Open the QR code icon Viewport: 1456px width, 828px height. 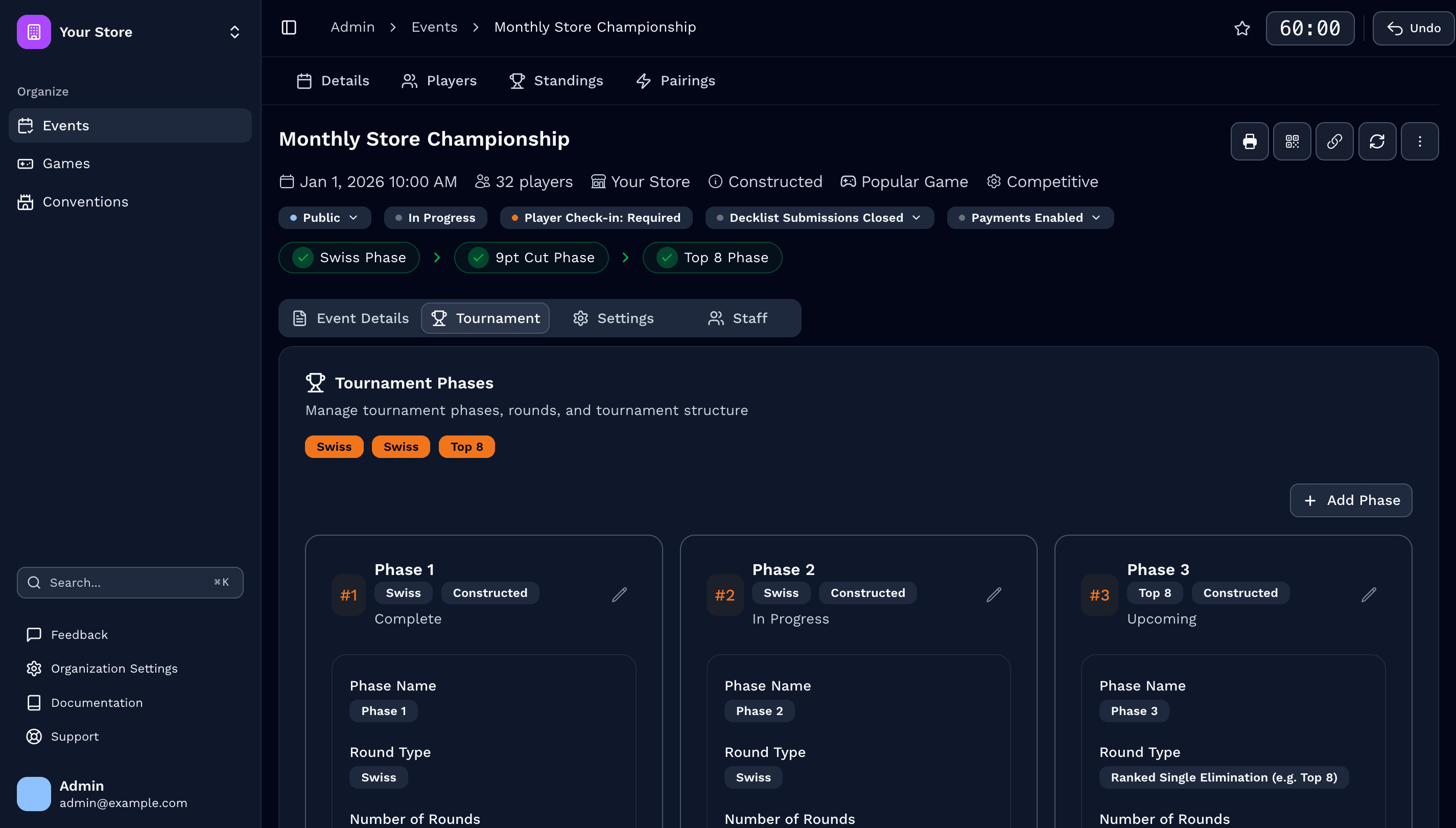point(1292,141)
